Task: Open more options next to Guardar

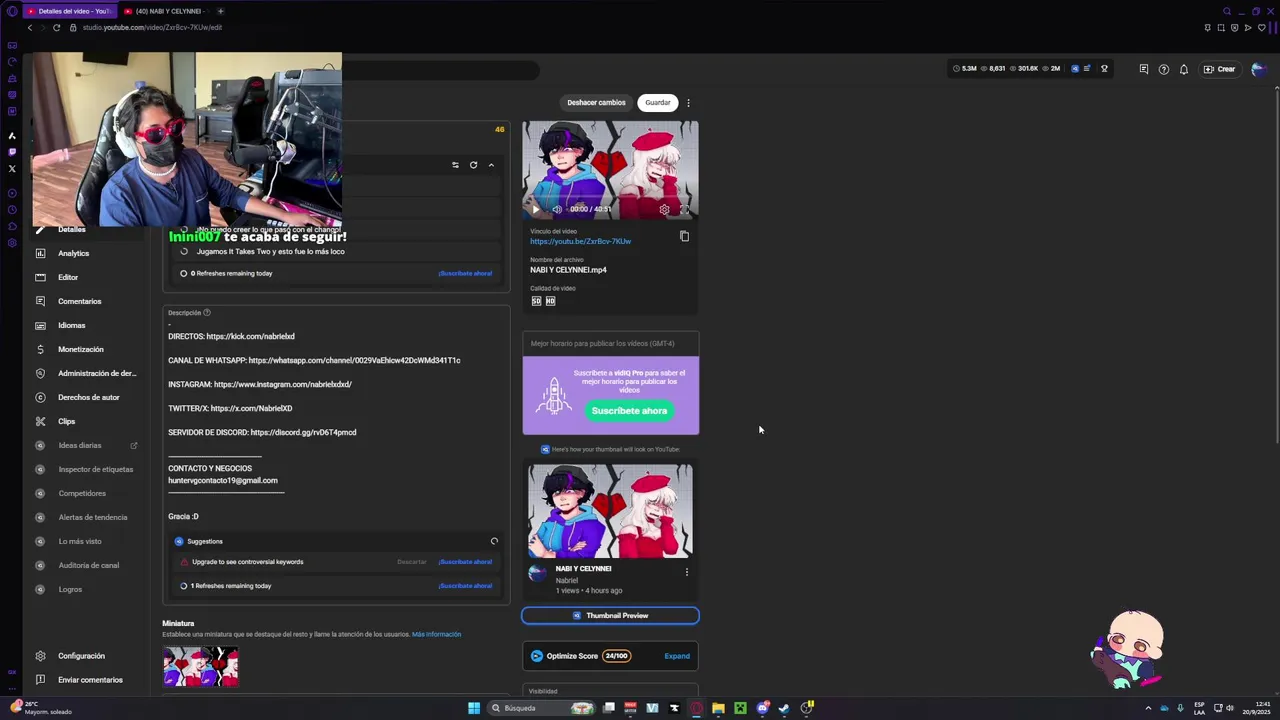Action: pos(688,103)
